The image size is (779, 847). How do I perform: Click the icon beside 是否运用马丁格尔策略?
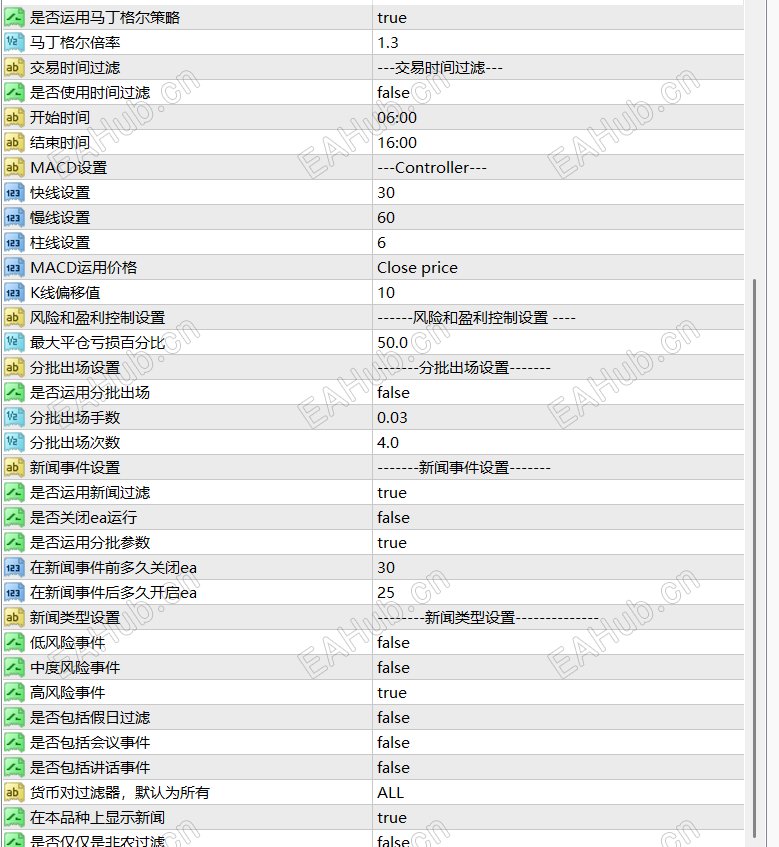pos(14,17)
